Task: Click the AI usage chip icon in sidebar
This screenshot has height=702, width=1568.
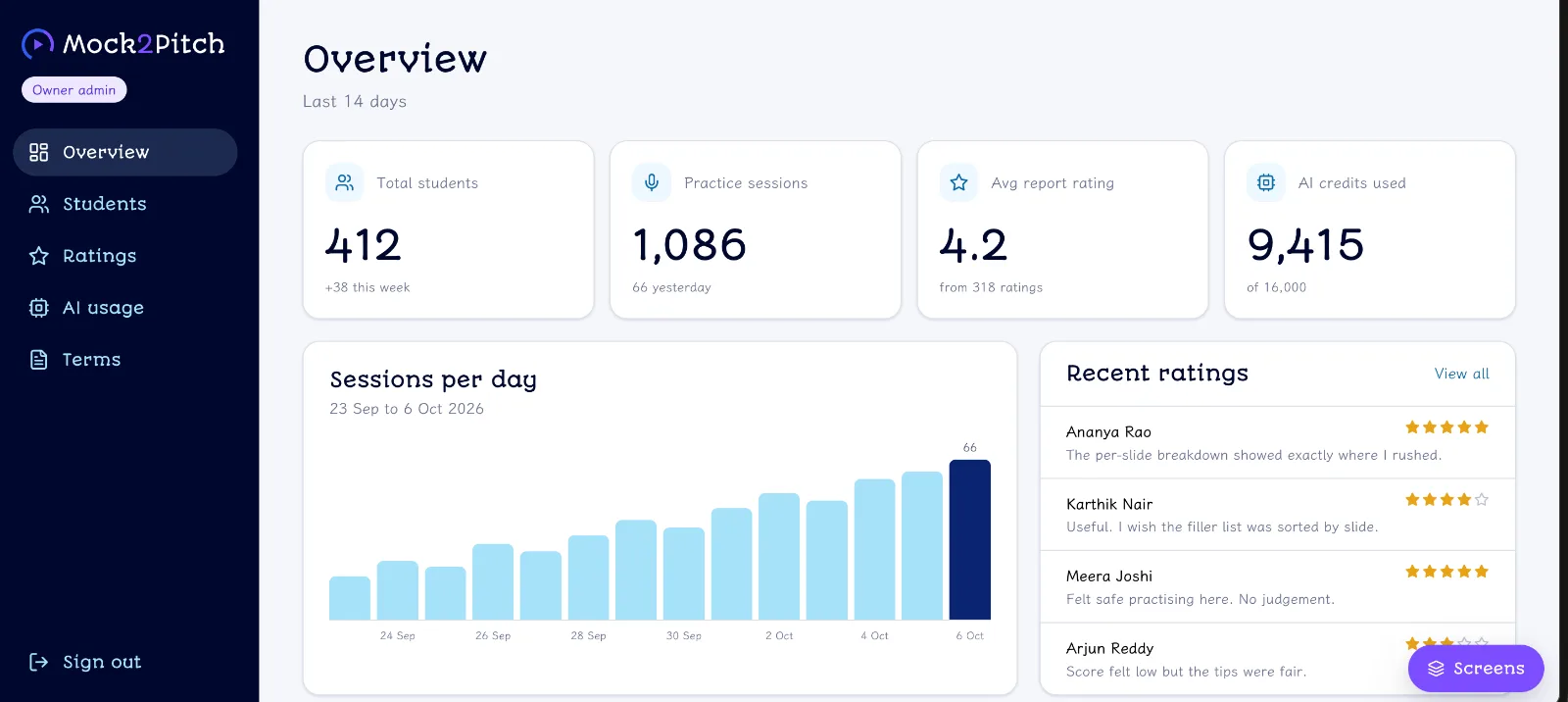Action: click(39, 308)
